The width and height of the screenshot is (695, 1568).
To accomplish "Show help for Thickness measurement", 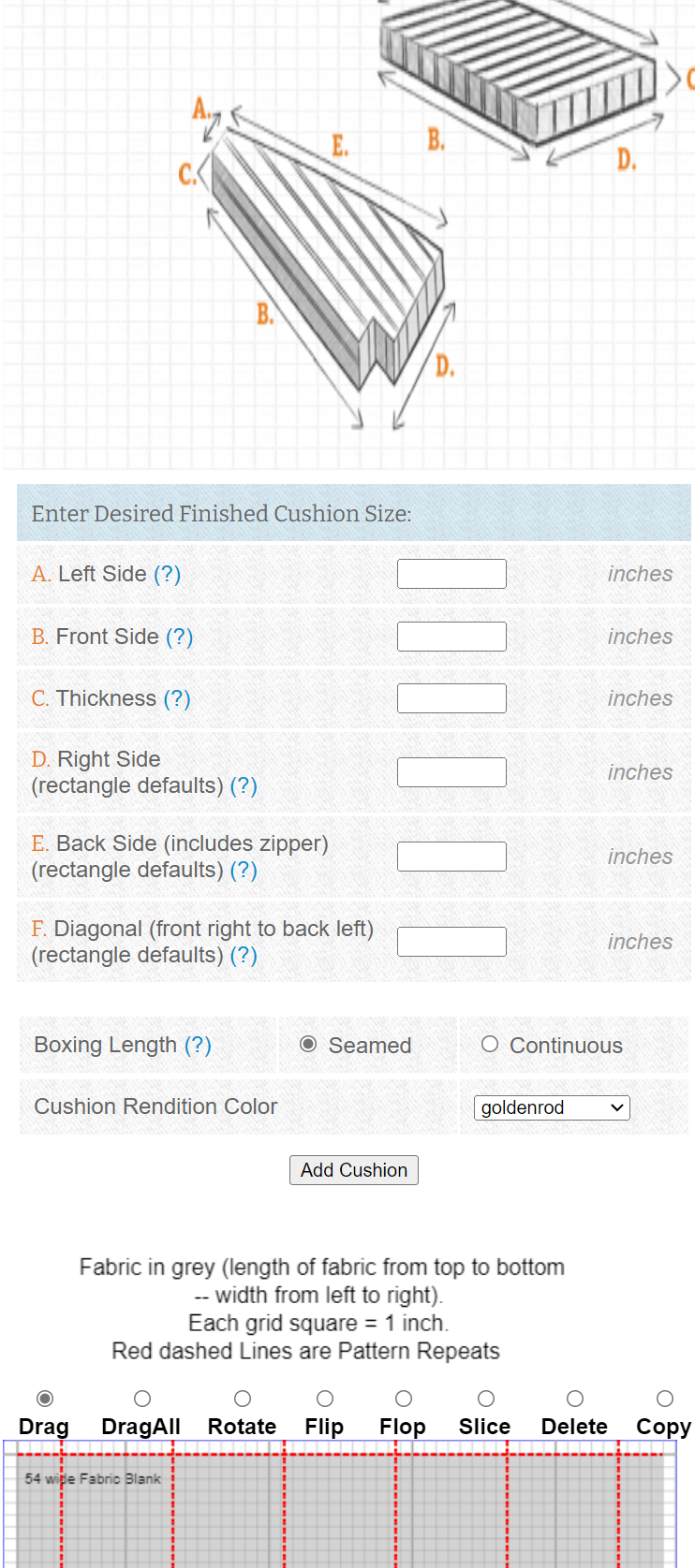I will point(177,698).
